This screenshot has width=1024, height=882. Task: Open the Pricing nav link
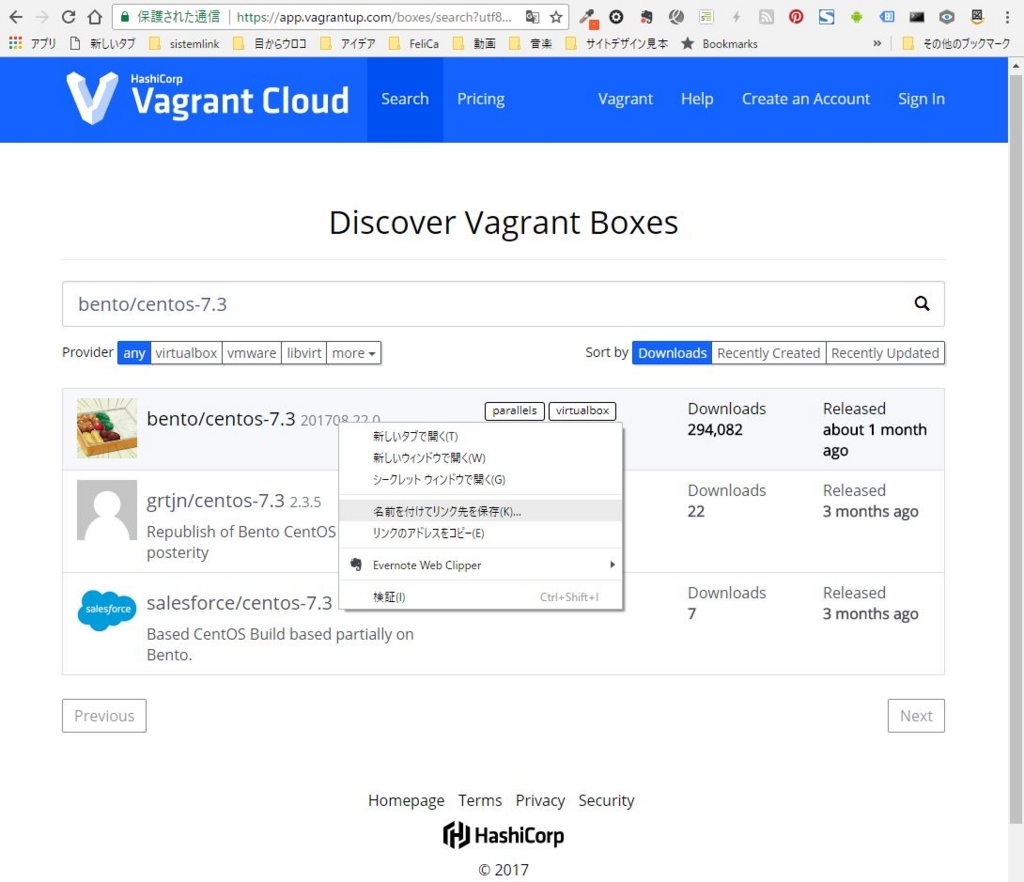(481, 99)
